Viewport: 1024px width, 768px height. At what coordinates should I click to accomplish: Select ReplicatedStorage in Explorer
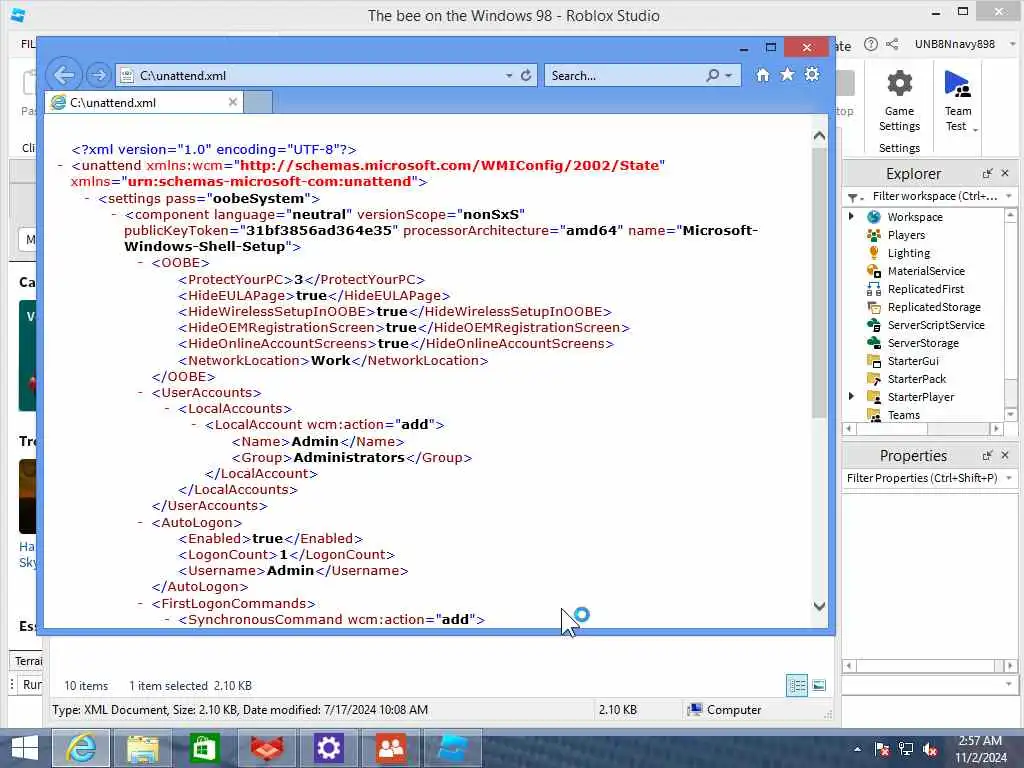tap(934, 307)
